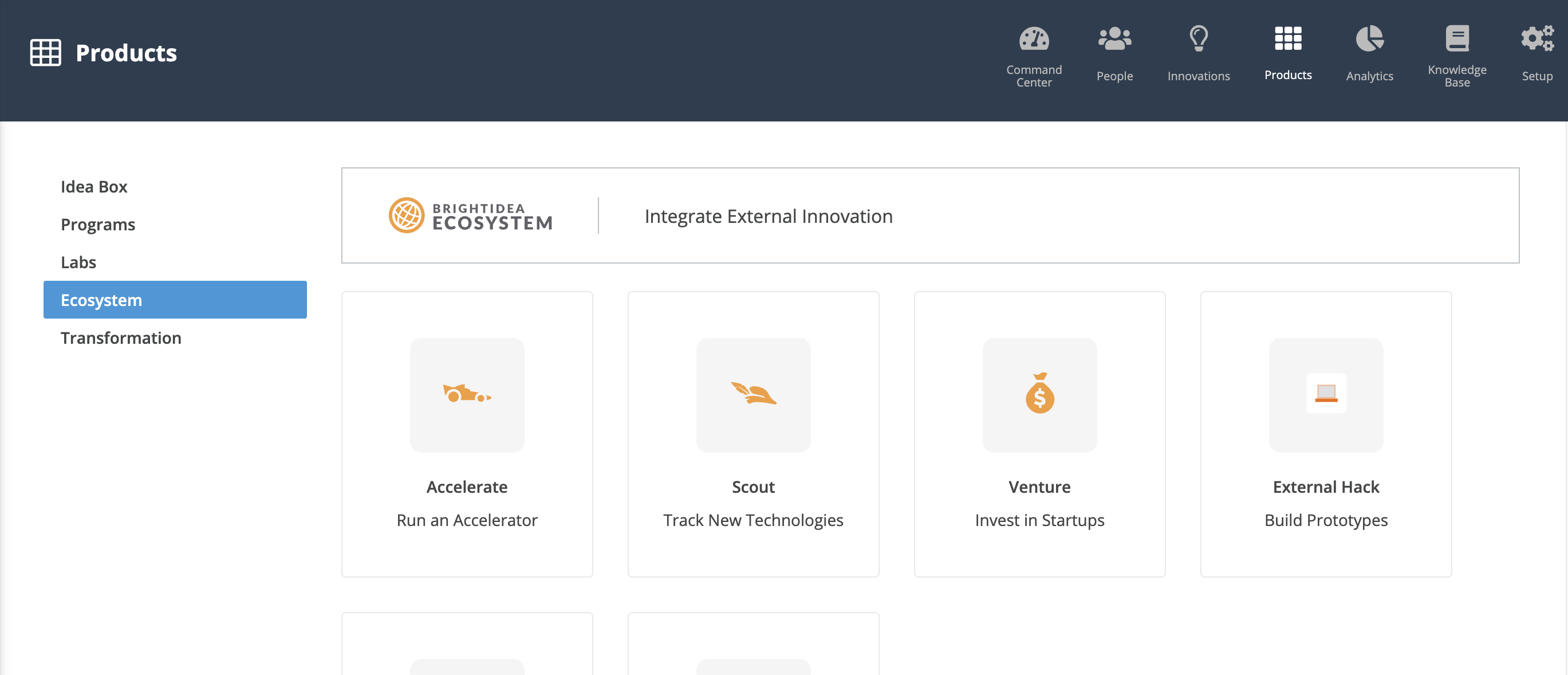Open the Analytics pie chart icon

pyautogui.click(x=1369, y=38)
